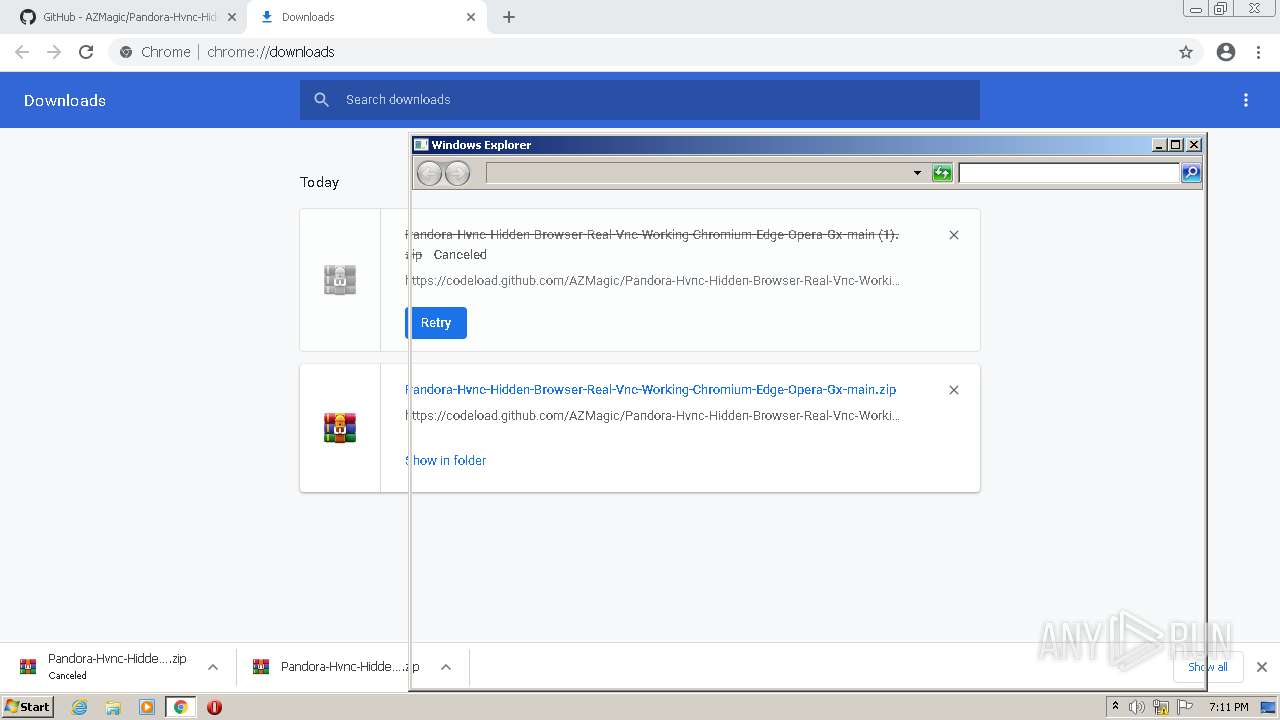Open a new Chrome tab
1280x720 pixels.
tap(509, 17)
